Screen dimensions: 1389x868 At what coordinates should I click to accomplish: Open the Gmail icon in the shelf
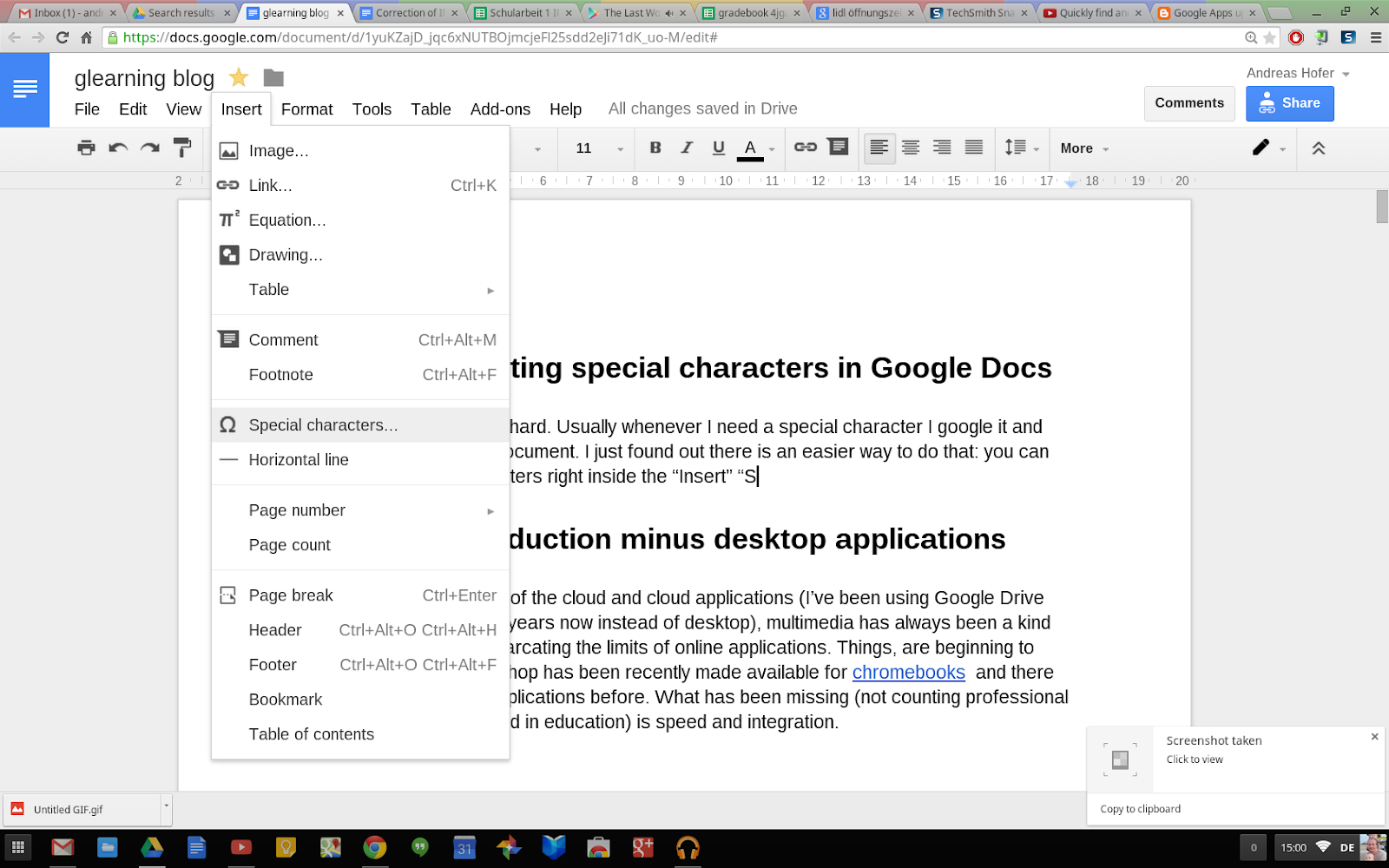[63, 847]
